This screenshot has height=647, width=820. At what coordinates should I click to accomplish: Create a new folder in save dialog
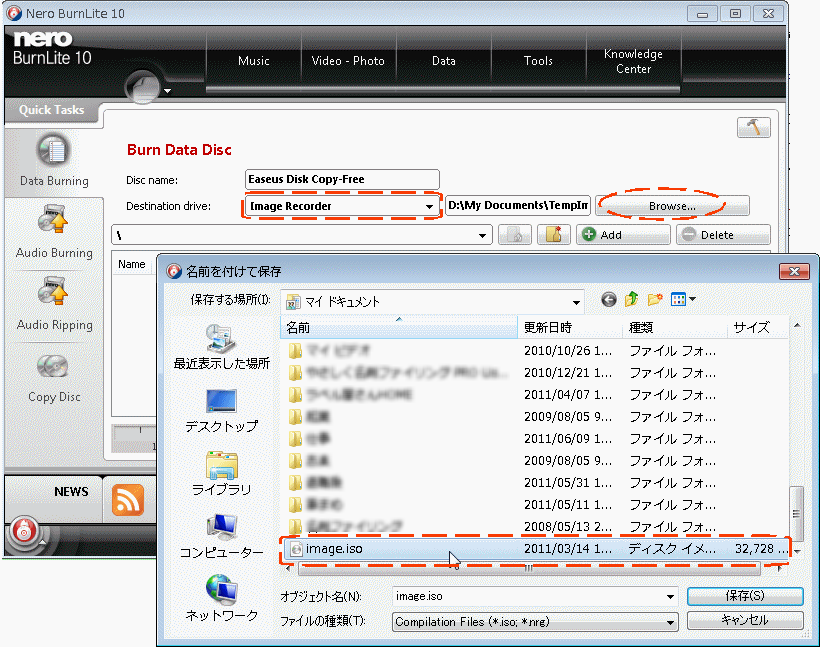[655, 299]
